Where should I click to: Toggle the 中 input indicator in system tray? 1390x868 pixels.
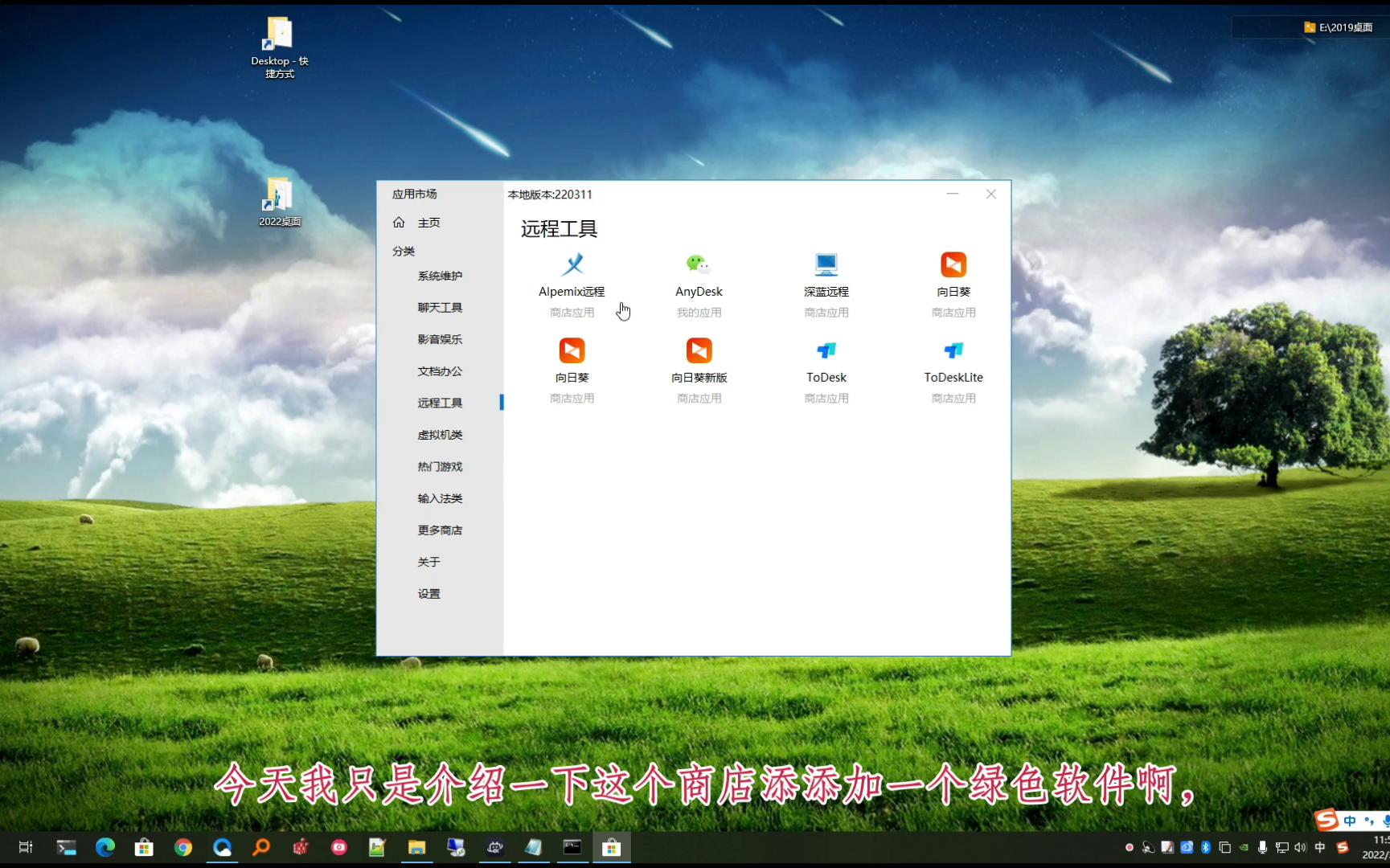point(1320,847)
